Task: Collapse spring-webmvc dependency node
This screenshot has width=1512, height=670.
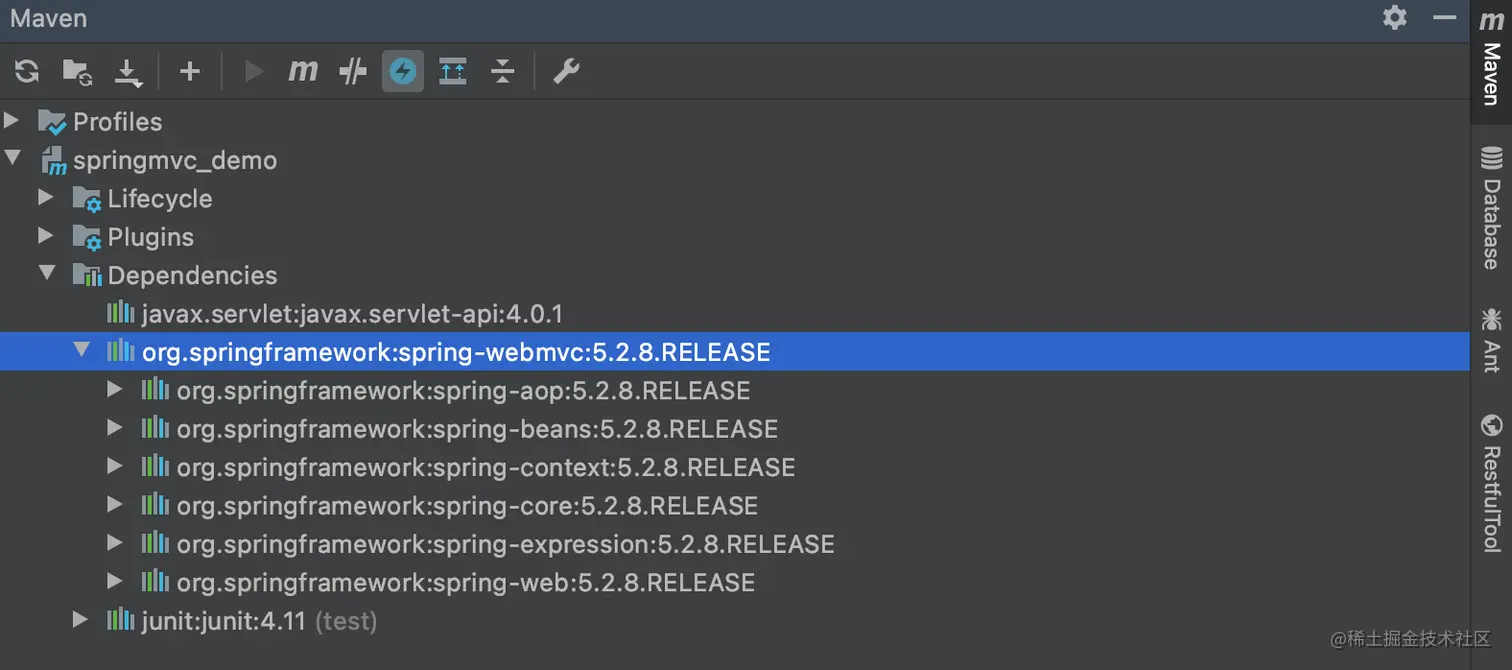Action: (82, 350)
